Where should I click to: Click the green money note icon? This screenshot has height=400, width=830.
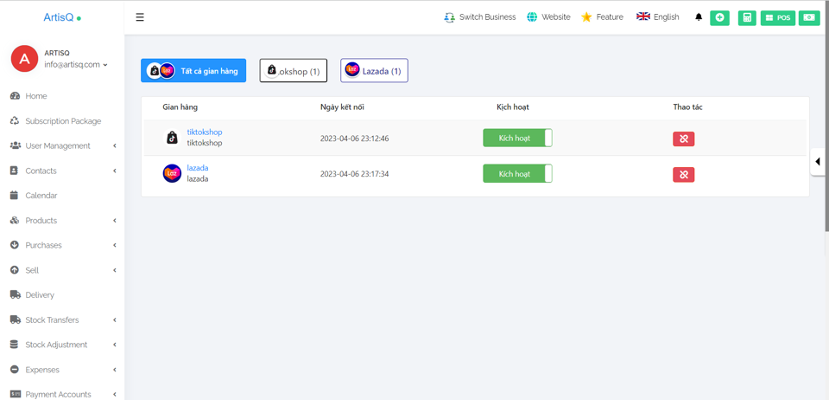[808, 17]
